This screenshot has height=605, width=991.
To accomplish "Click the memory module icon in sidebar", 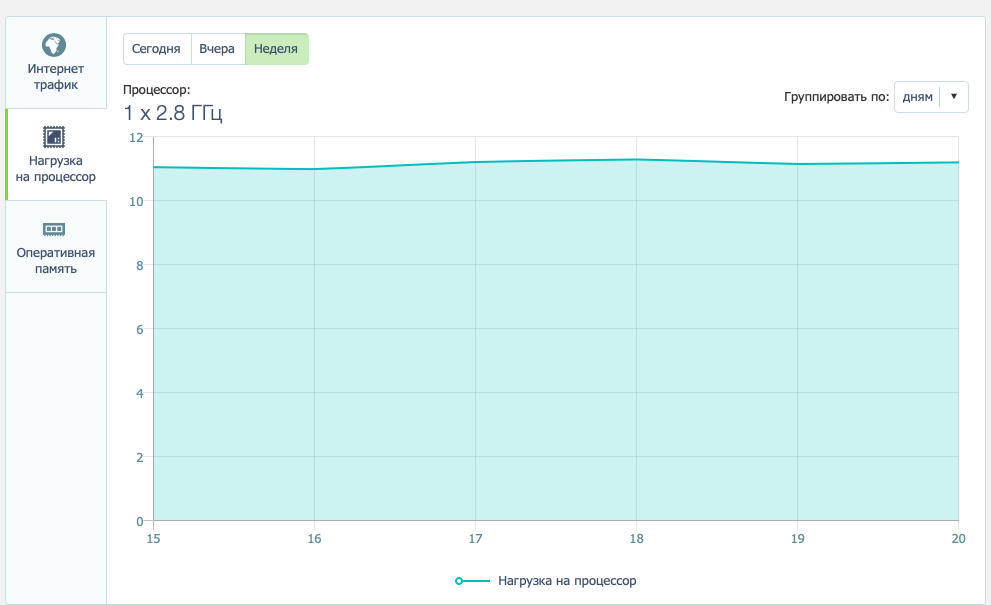I will [x=54, y=229].
